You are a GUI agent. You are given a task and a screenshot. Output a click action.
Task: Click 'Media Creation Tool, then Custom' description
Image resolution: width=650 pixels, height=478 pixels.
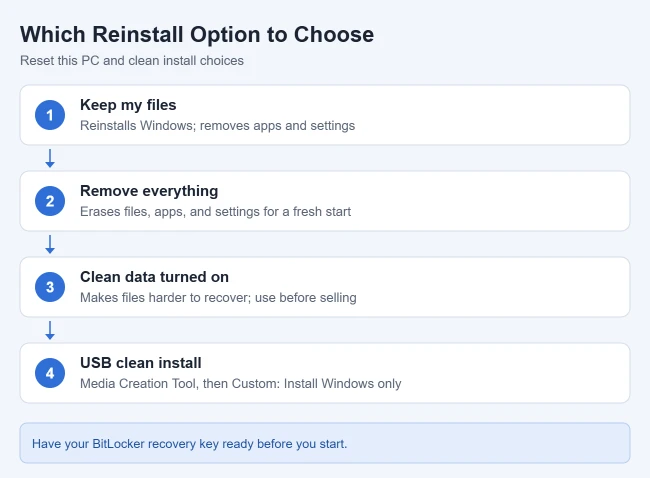click(x=240, y=383)
